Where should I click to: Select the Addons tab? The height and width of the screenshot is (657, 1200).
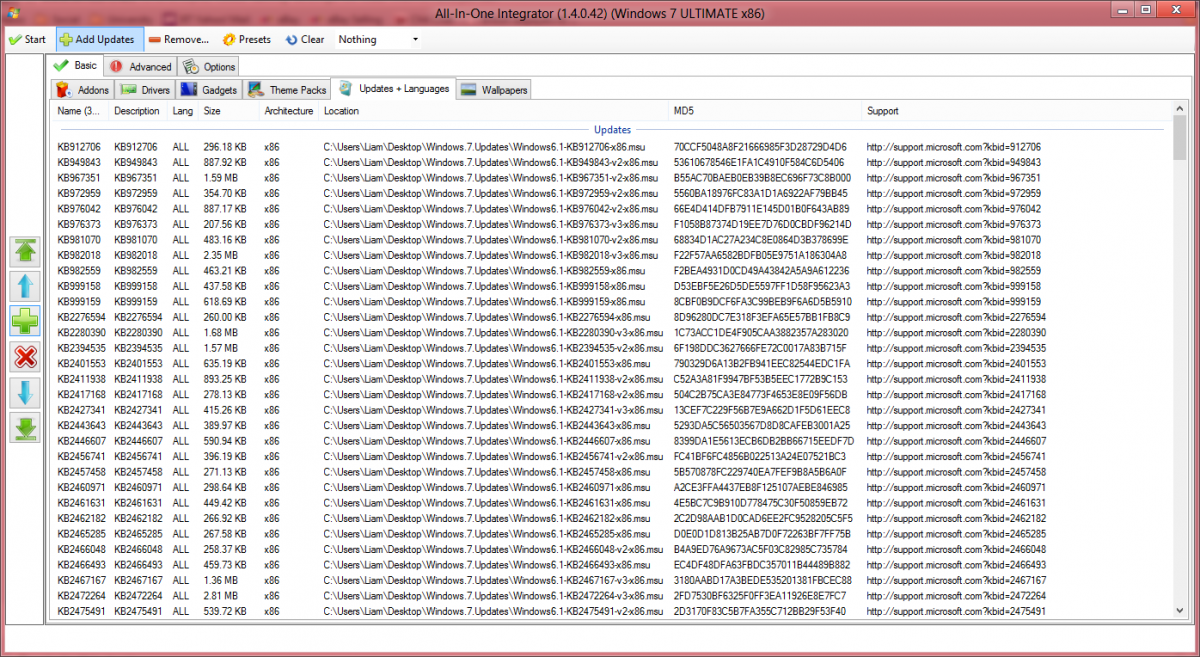83,90
